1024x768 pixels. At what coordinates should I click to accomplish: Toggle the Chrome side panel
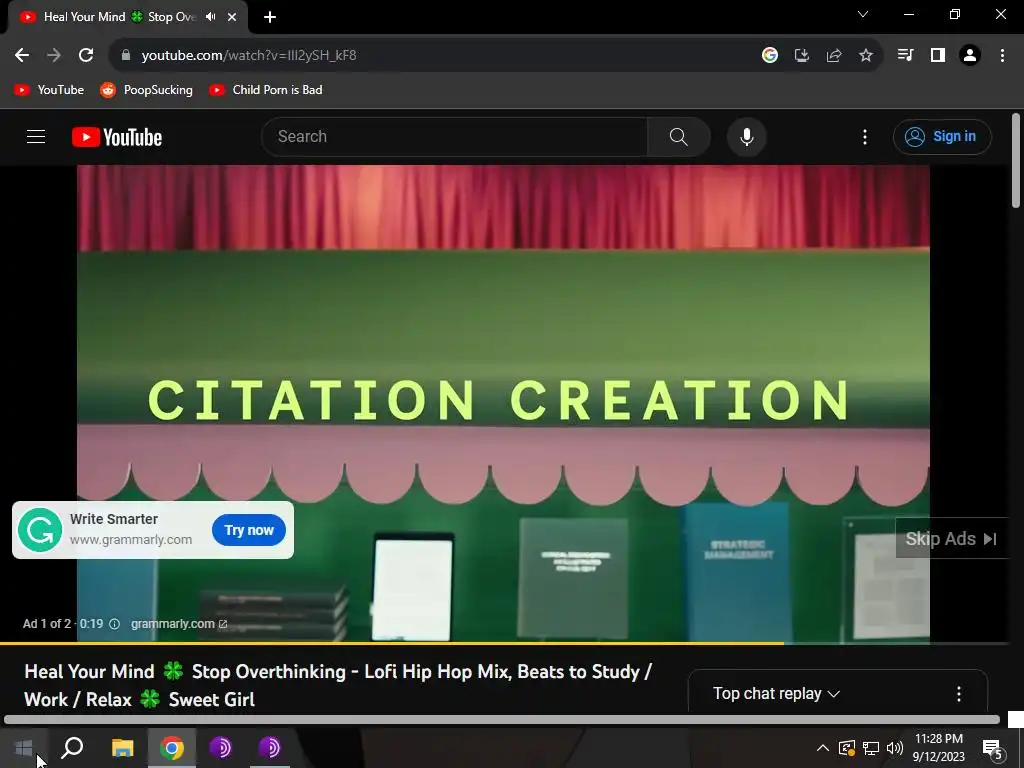938,56
